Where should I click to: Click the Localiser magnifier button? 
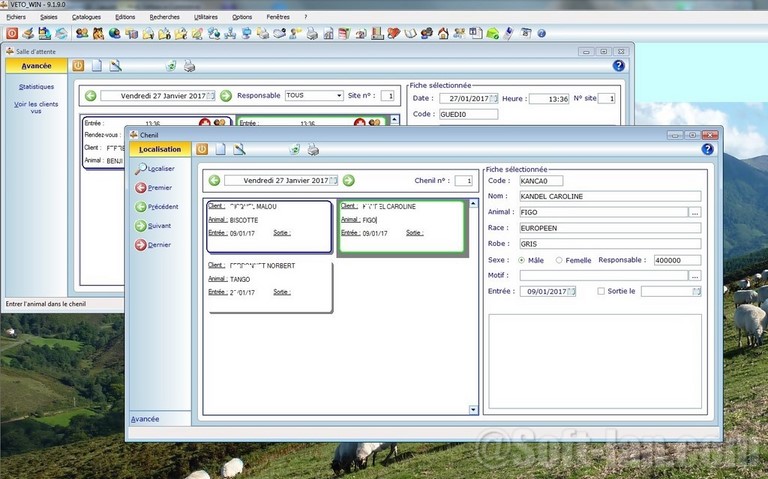[155, 168]
